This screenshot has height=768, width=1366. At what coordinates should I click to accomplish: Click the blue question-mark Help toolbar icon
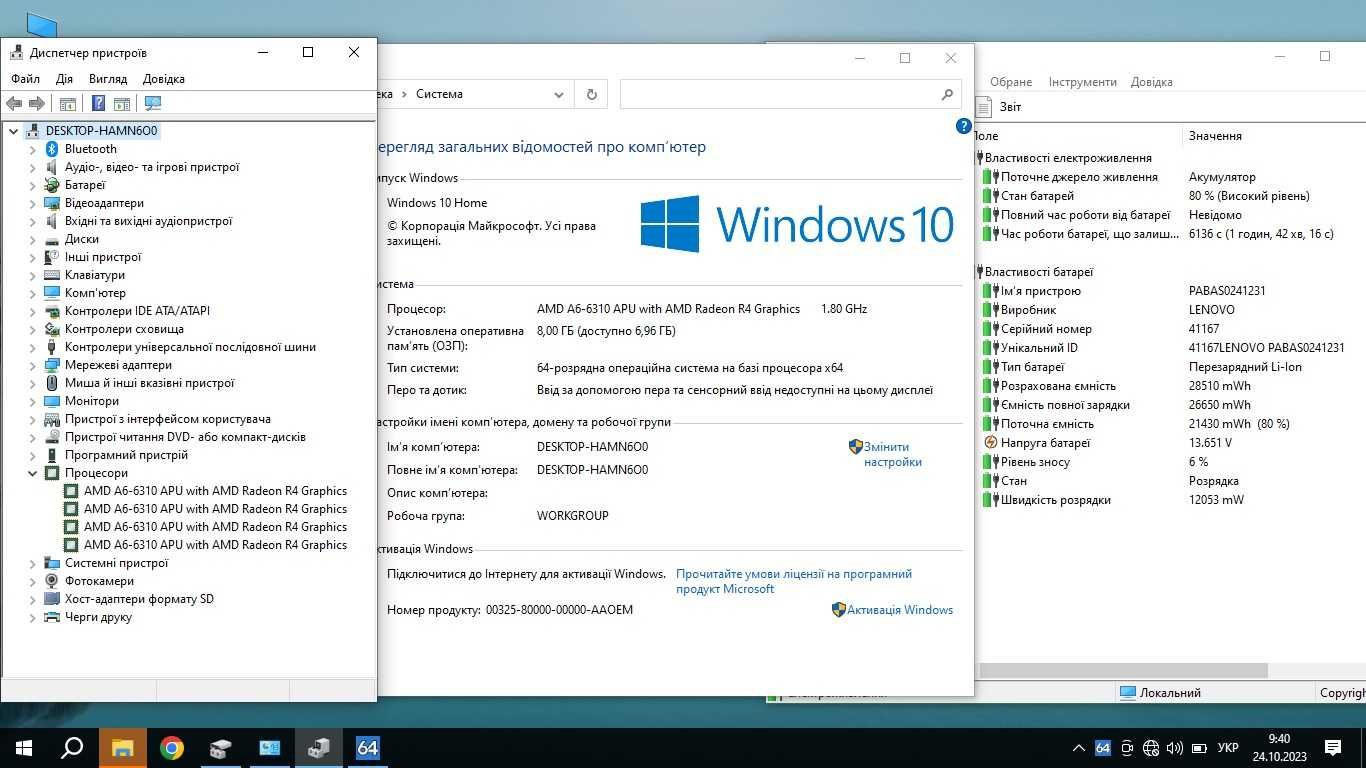[98, 103]
